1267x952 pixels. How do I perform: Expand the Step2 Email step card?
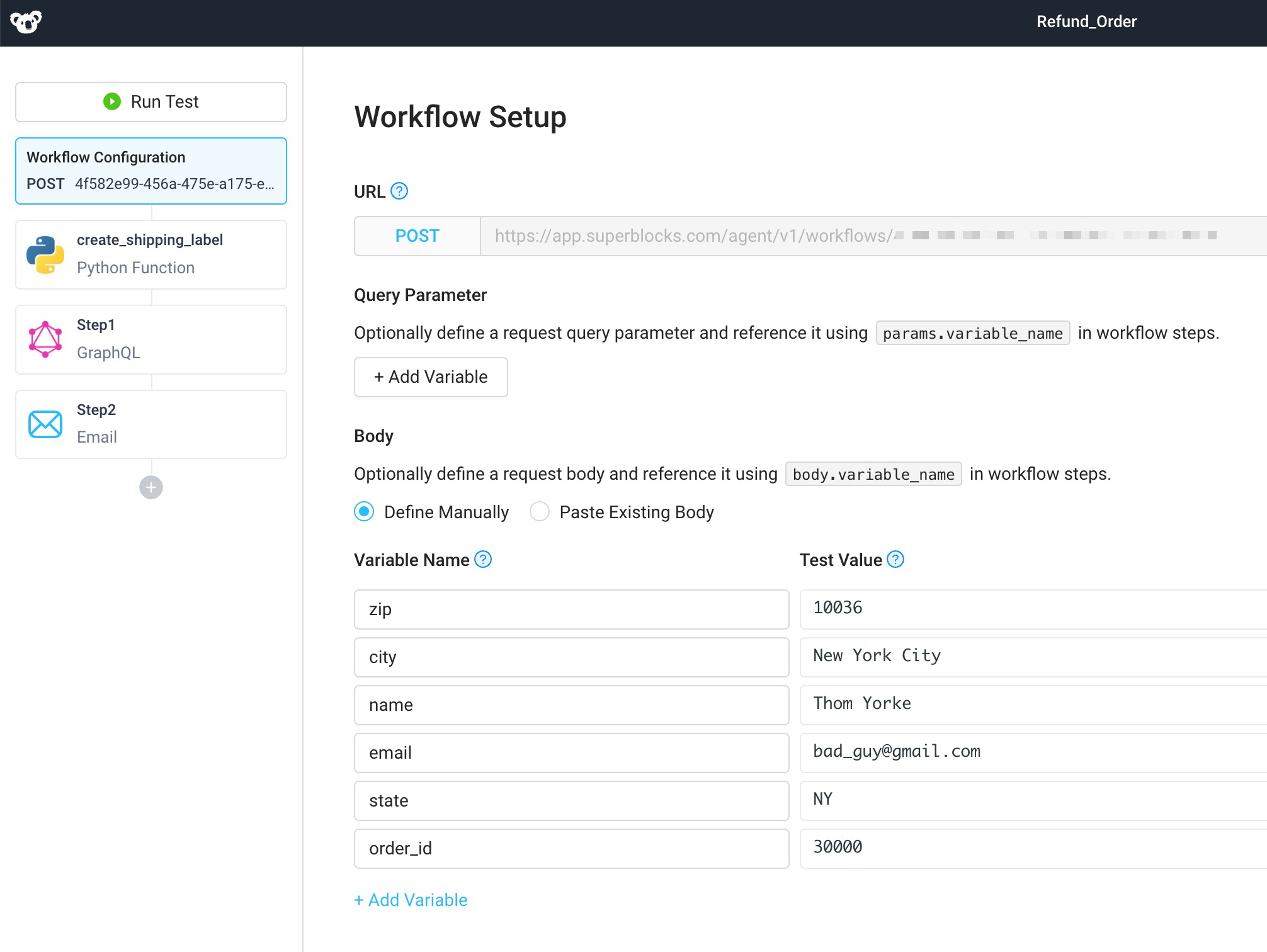pos(151,424)
